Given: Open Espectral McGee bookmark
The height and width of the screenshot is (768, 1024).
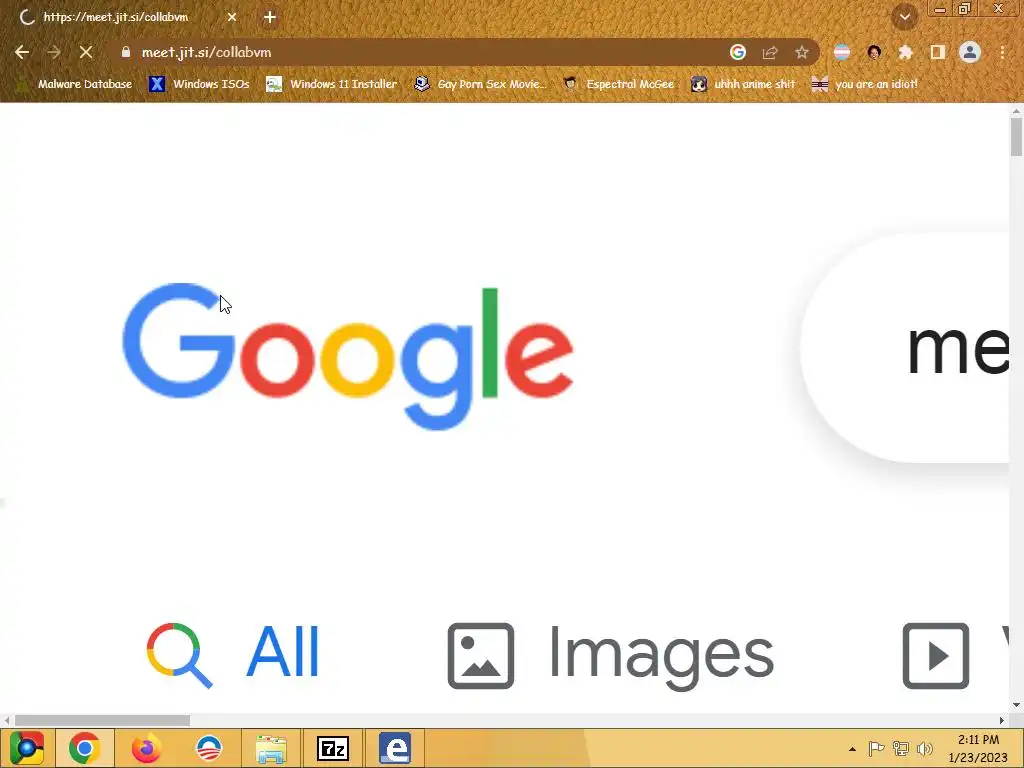Looking at the screenshot, I should click(x=618, y=84).
